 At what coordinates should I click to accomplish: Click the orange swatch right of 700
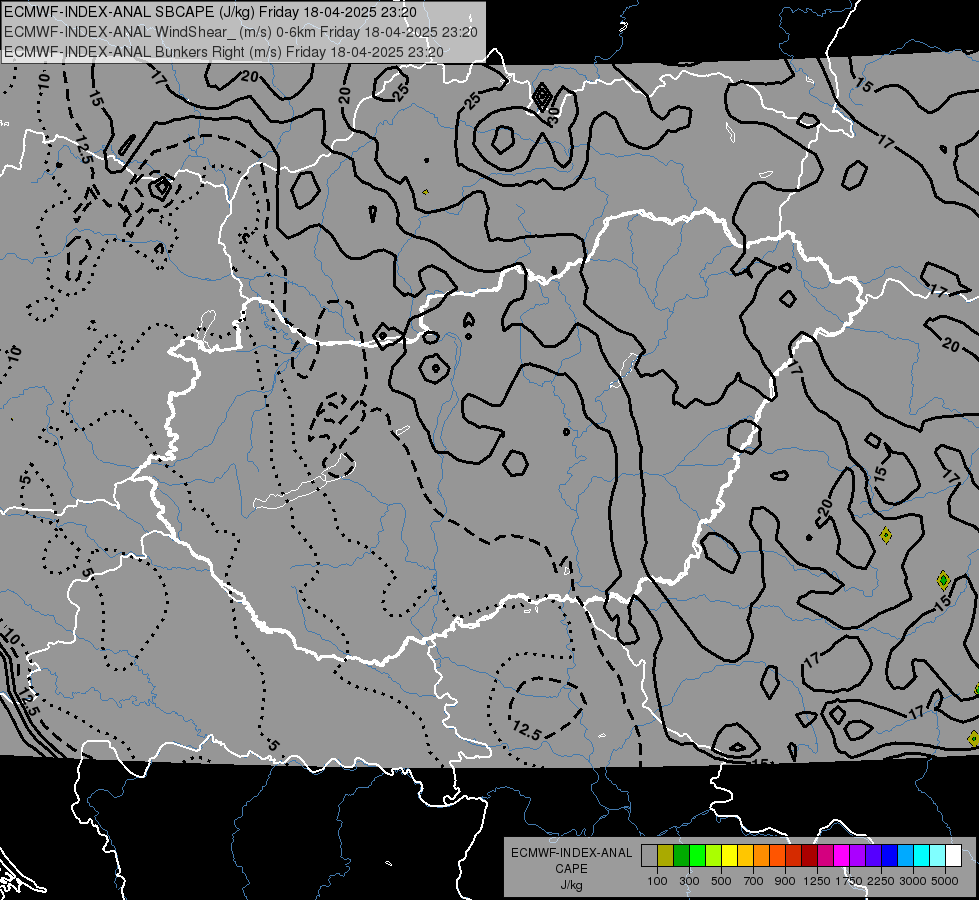[762, 856]
